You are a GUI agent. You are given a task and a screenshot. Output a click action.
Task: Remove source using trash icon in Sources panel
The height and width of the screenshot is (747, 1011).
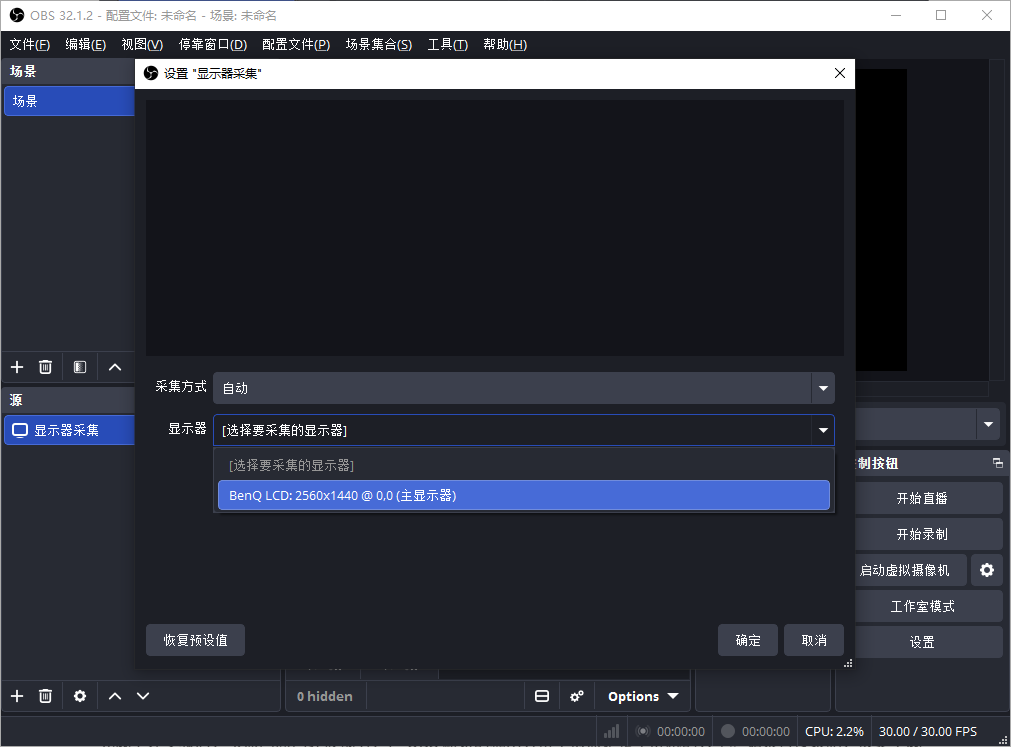pos(45,696)
